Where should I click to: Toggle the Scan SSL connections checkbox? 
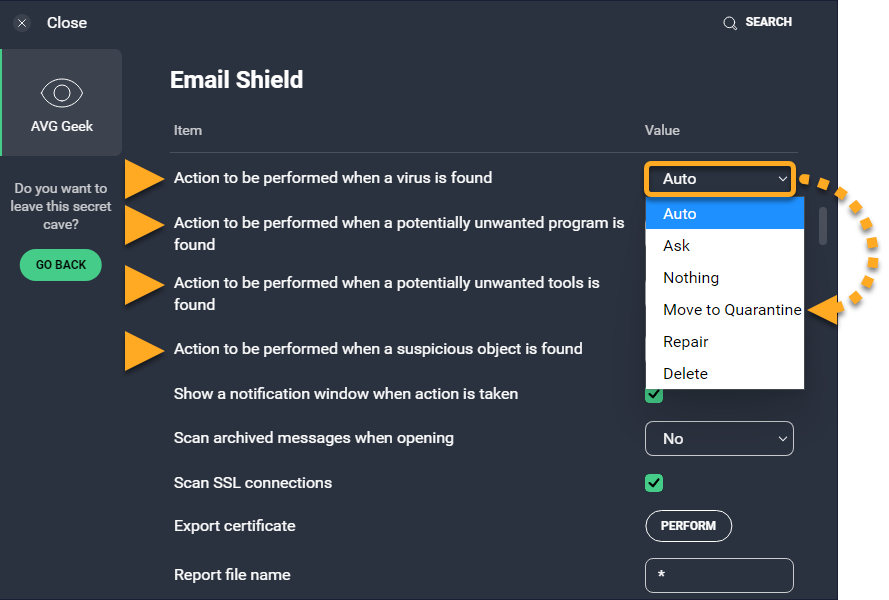coord(654,483)
